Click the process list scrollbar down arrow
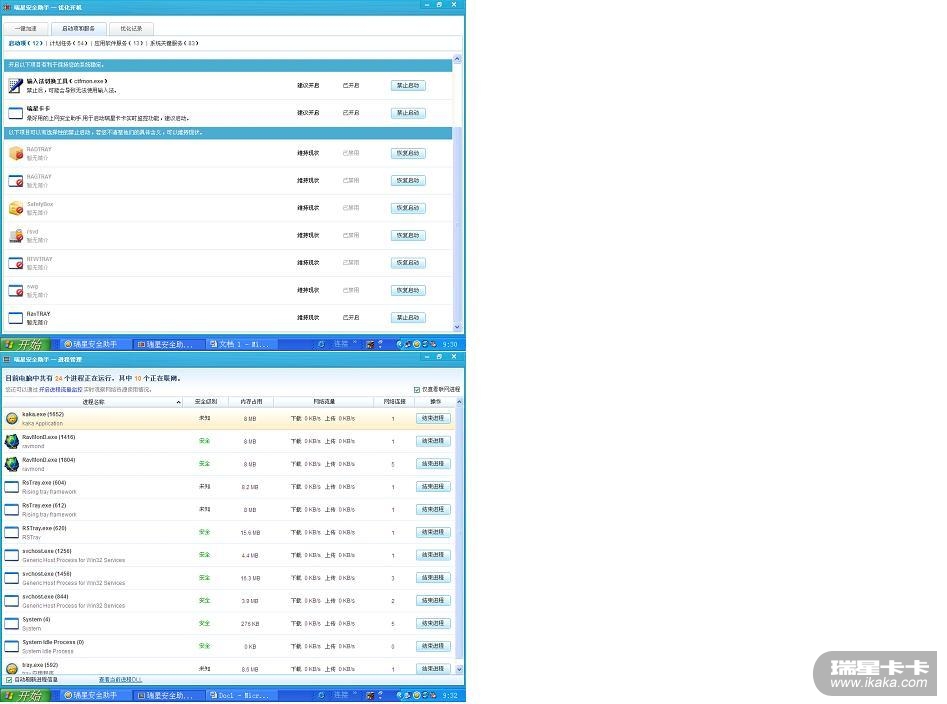Viewport: 947px width, 704px height. (x=459, y=669)
